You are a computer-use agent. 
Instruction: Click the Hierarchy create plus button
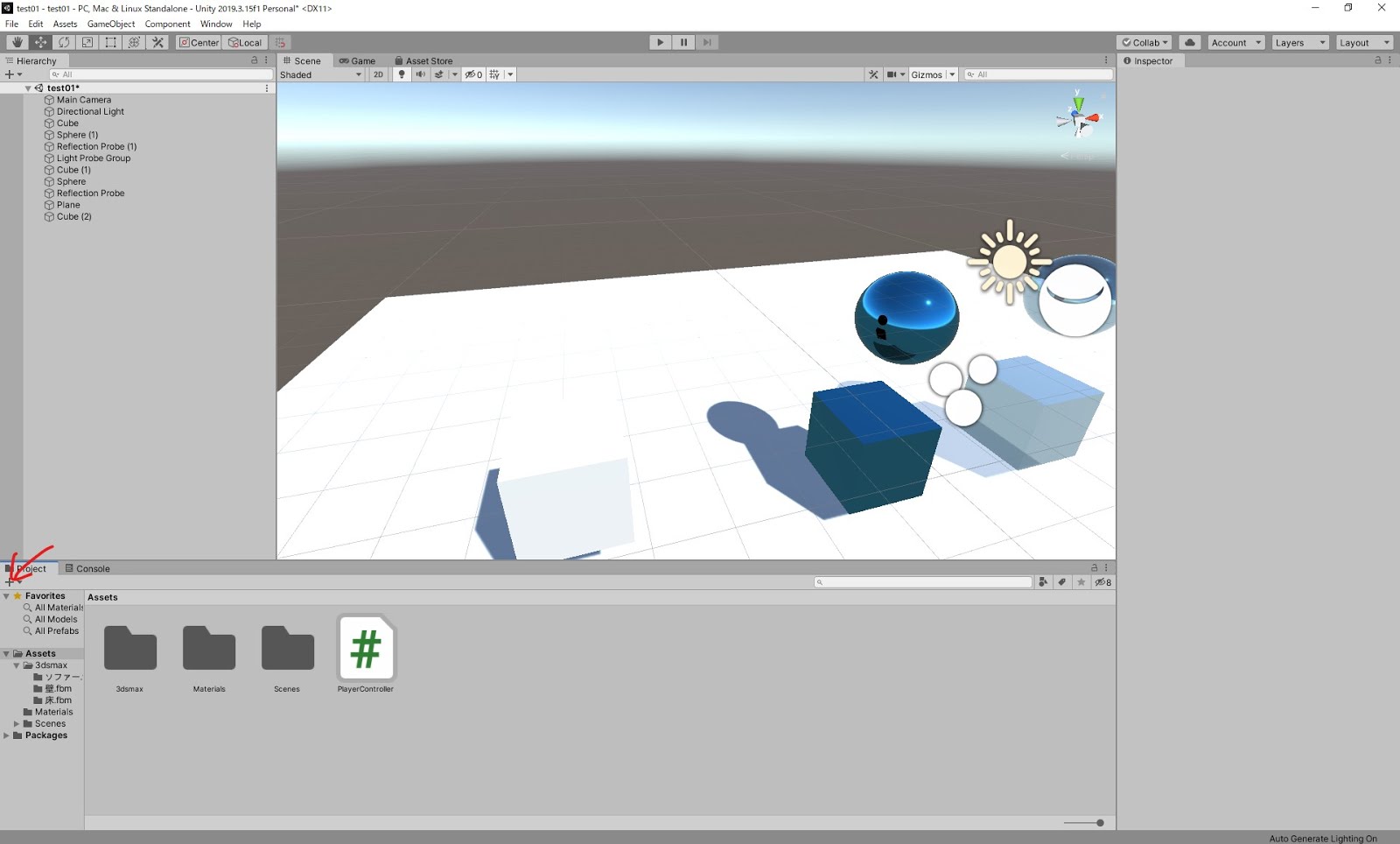point(13,74)
